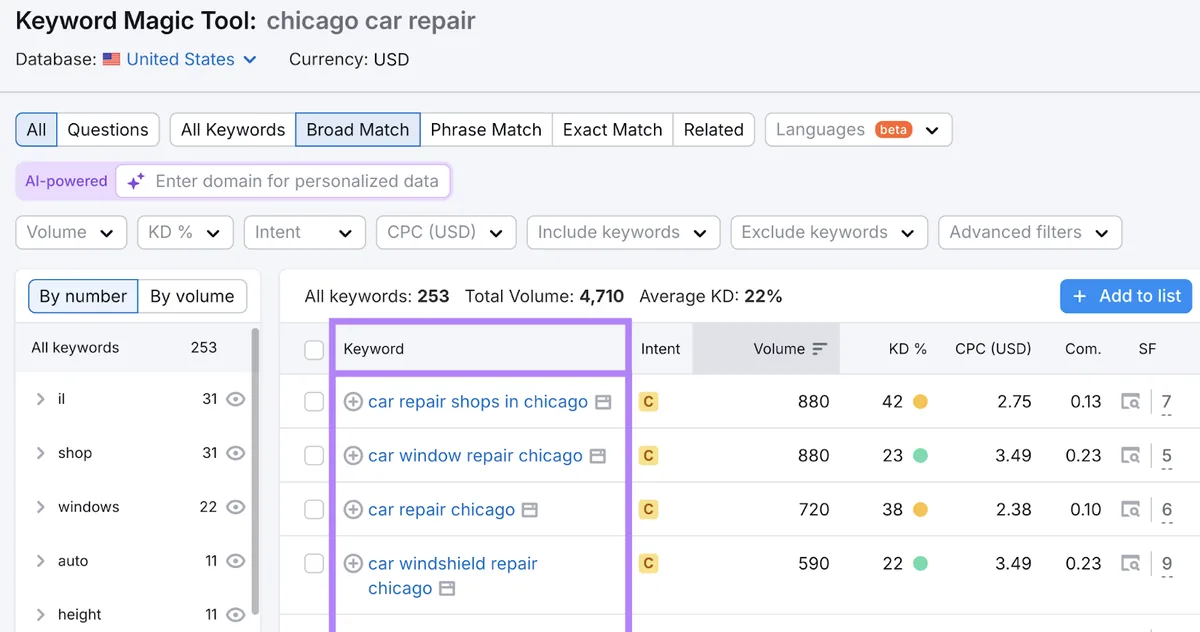1200x632 pixels.
Task: Toggle eye icon for the shop group
Action: click(x=235, y=453)
